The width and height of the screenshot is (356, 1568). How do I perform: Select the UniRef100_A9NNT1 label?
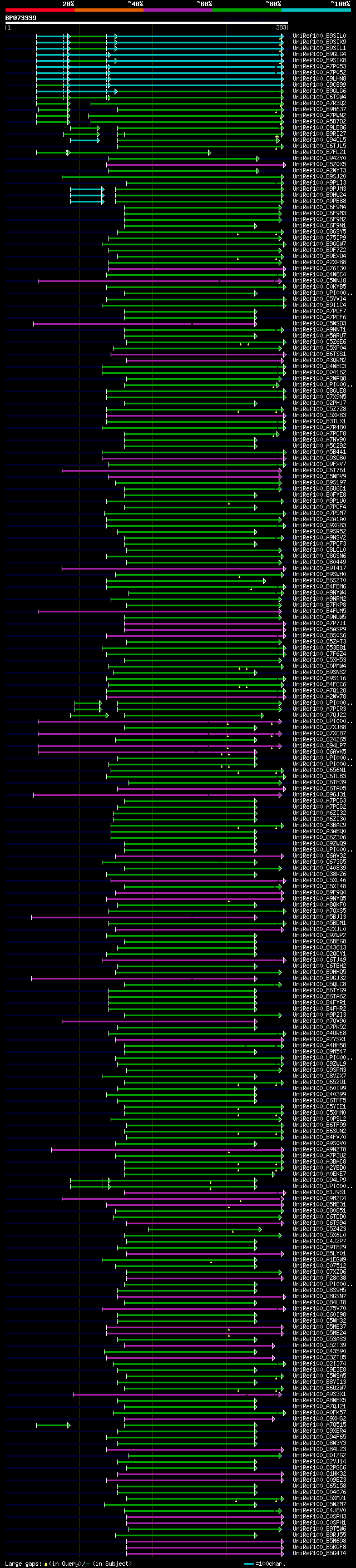pos(319,330)
